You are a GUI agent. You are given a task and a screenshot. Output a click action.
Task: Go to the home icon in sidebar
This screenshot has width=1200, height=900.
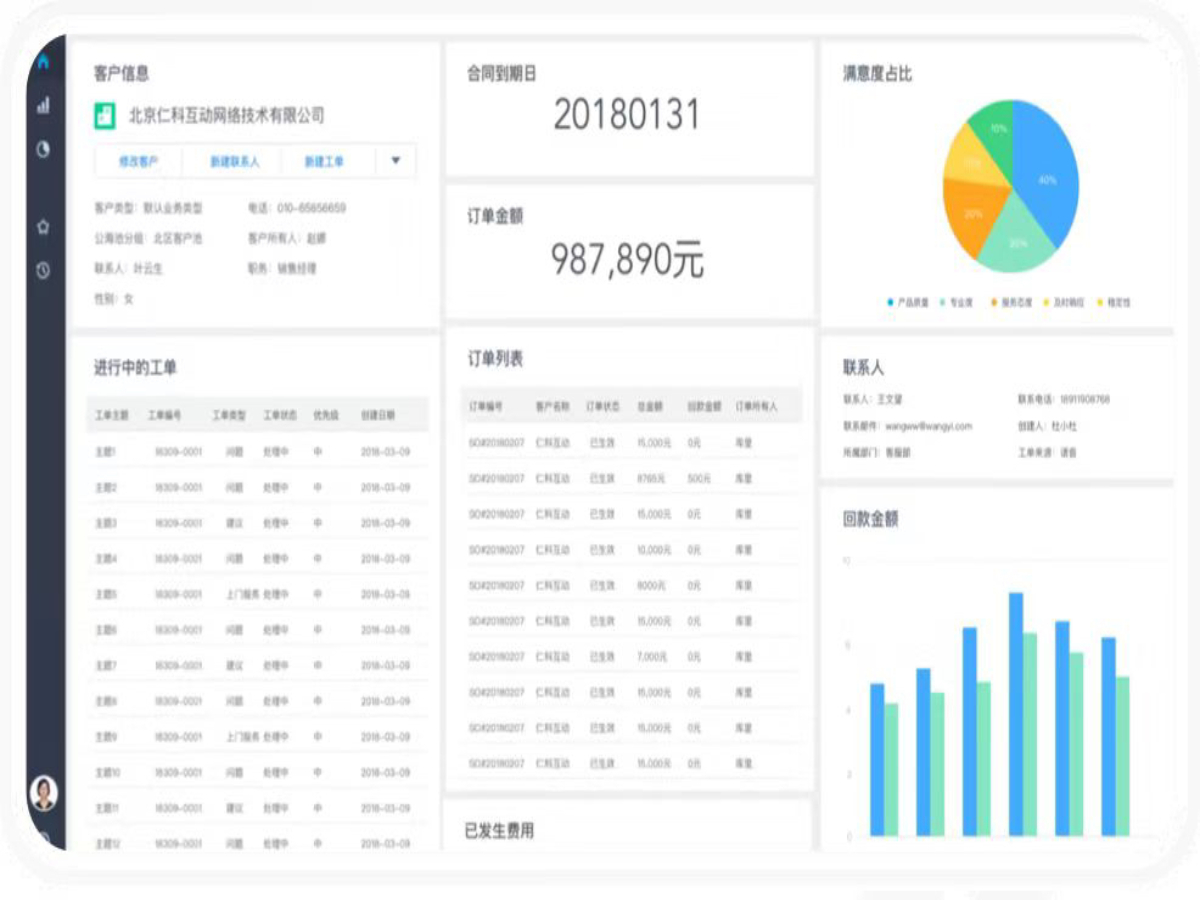coord(43,62)
